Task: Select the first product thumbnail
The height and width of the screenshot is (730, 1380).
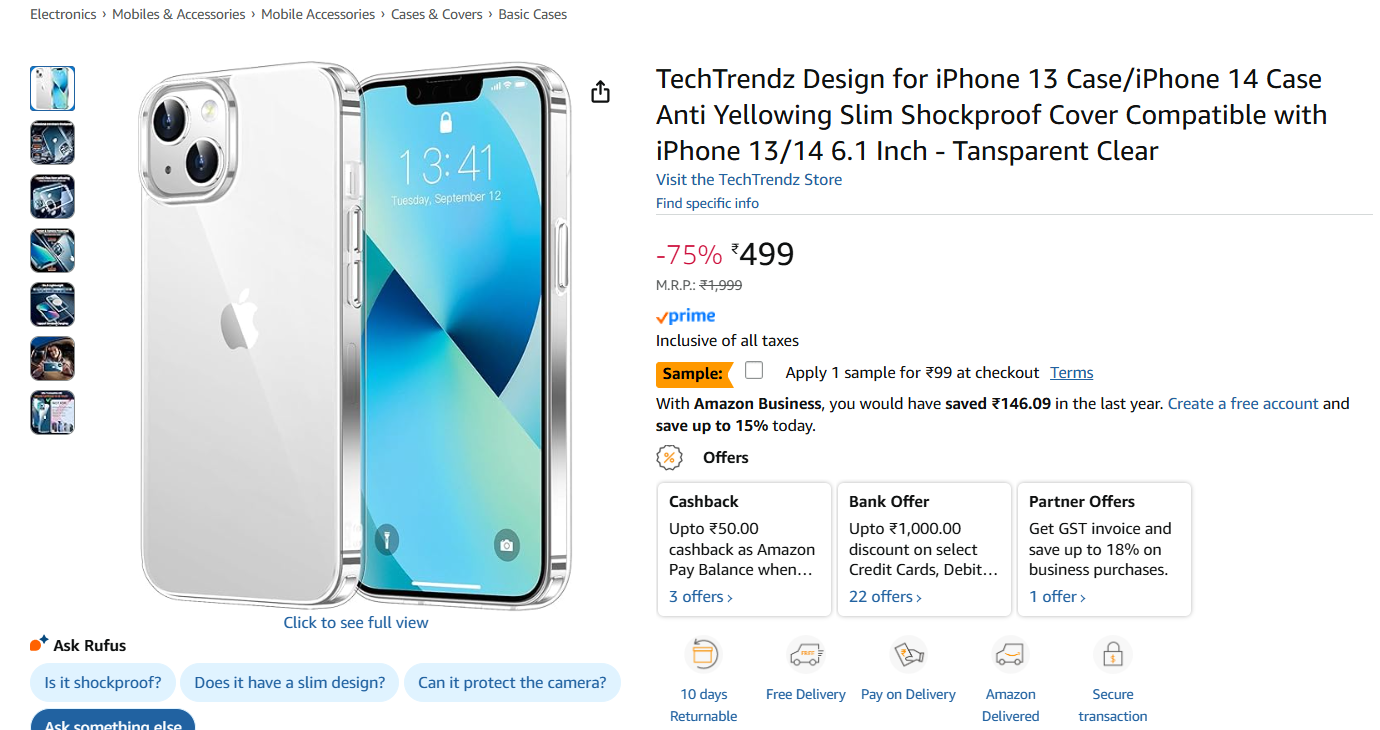Action: (52, 89)
